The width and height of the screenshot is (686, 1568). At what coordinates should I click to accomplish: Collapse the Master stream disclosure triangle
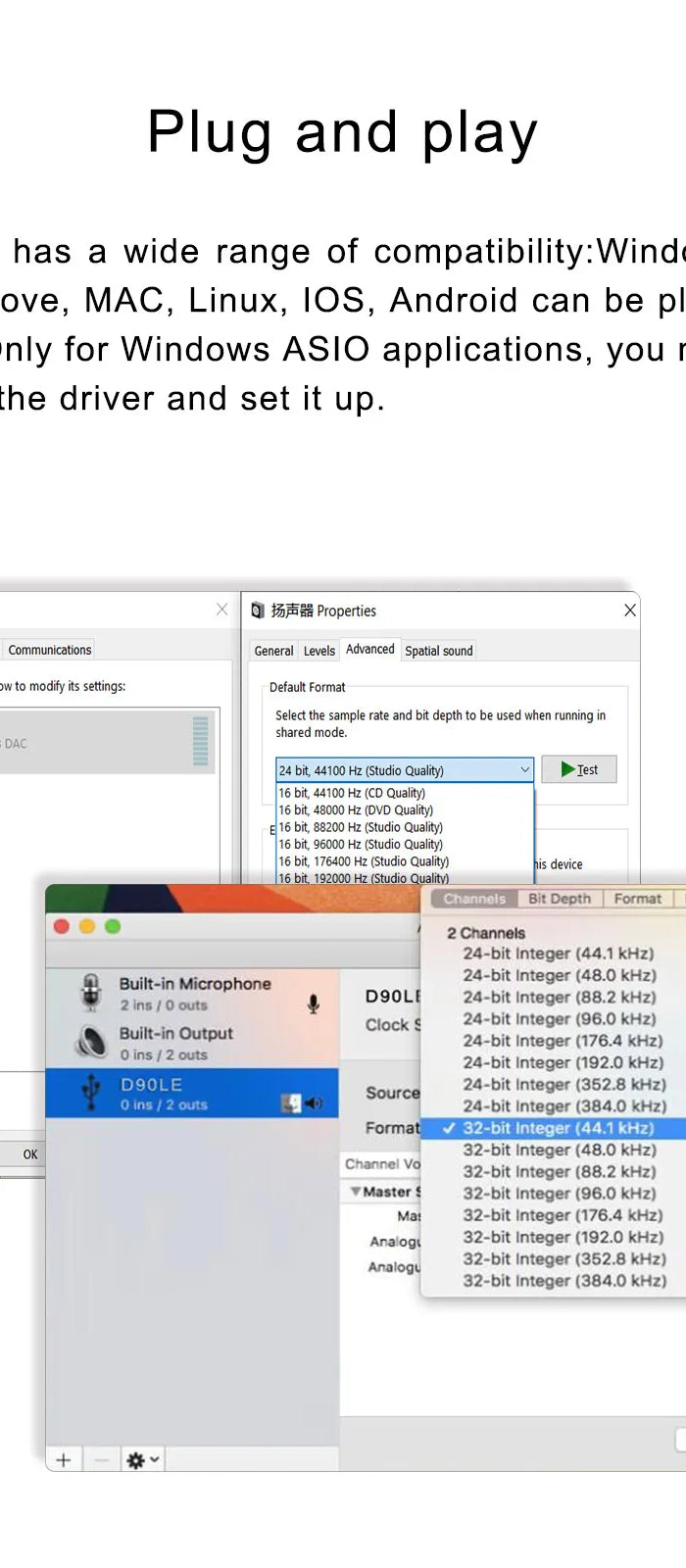(356, 1192)
